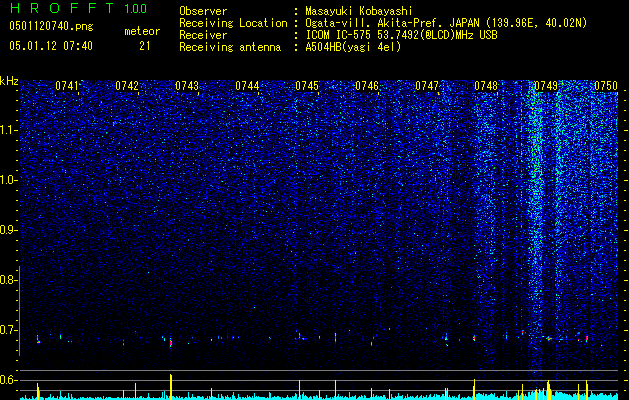Click the Observer field label
Viewport: 629px width, 400px height.
click(x=203, y=11)
